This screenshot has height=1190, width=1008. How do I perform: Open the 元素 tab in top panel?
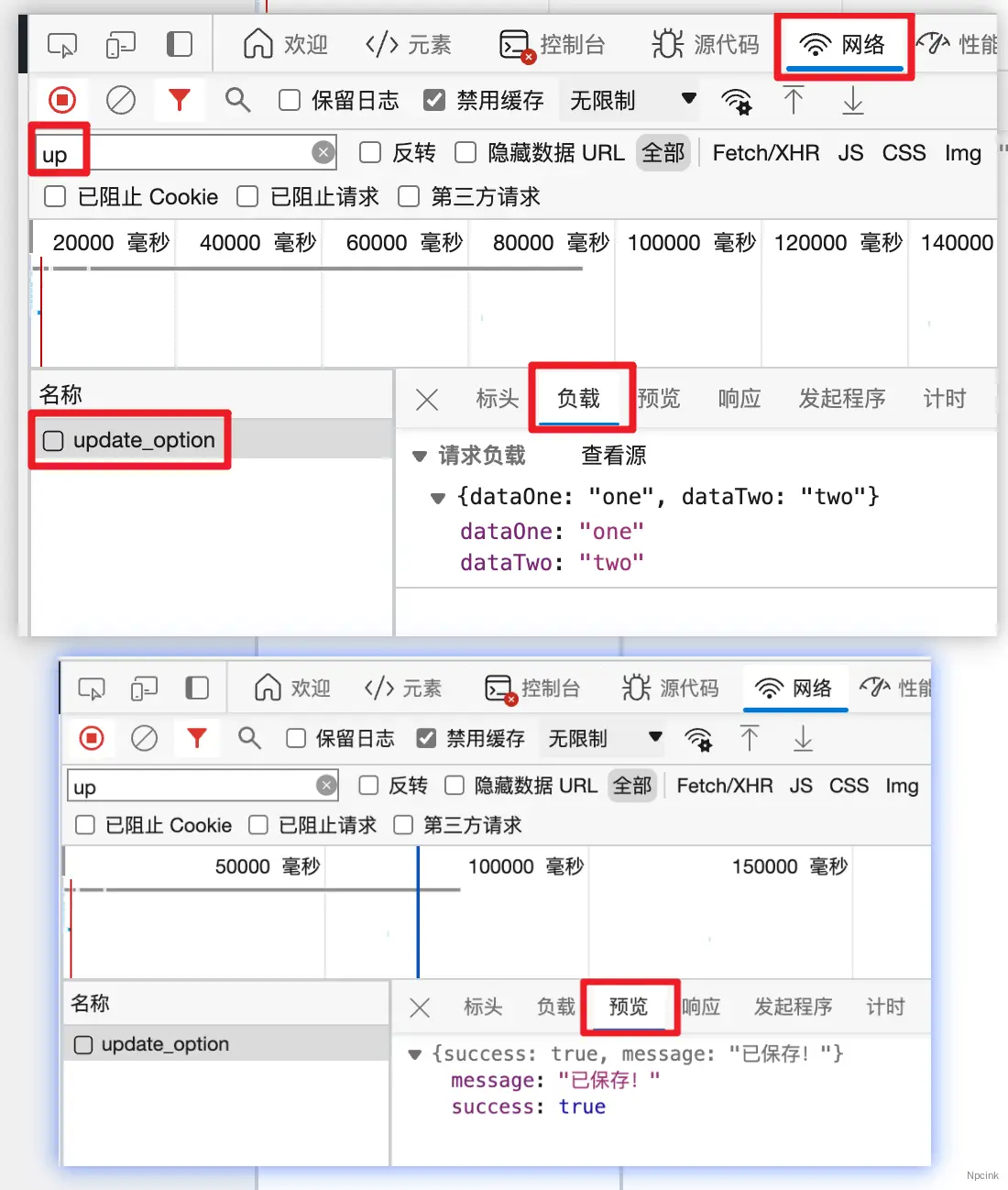pos(409,44)
